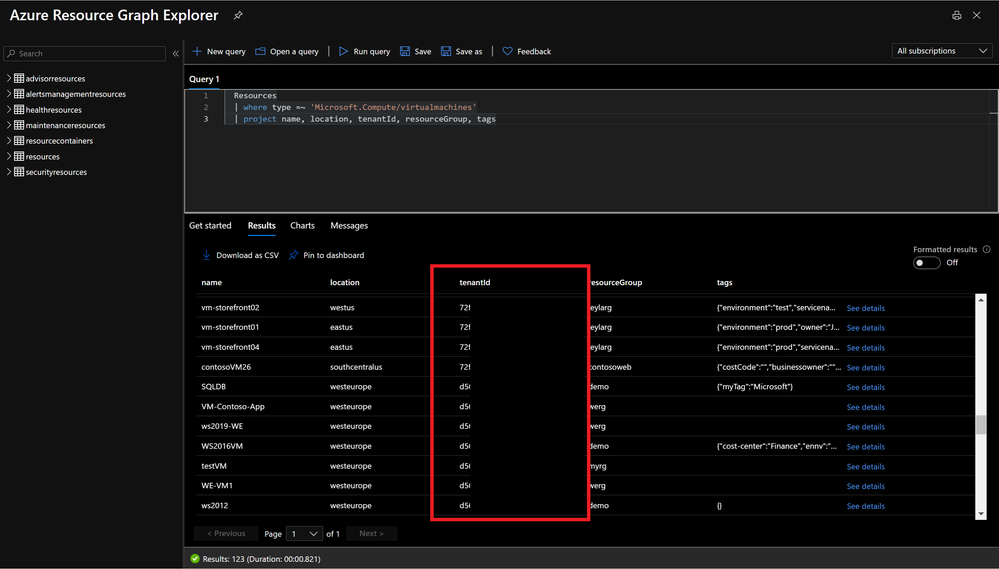Click the alertsmanagementresources table icon
999x569 pixels.
(19, 94)
